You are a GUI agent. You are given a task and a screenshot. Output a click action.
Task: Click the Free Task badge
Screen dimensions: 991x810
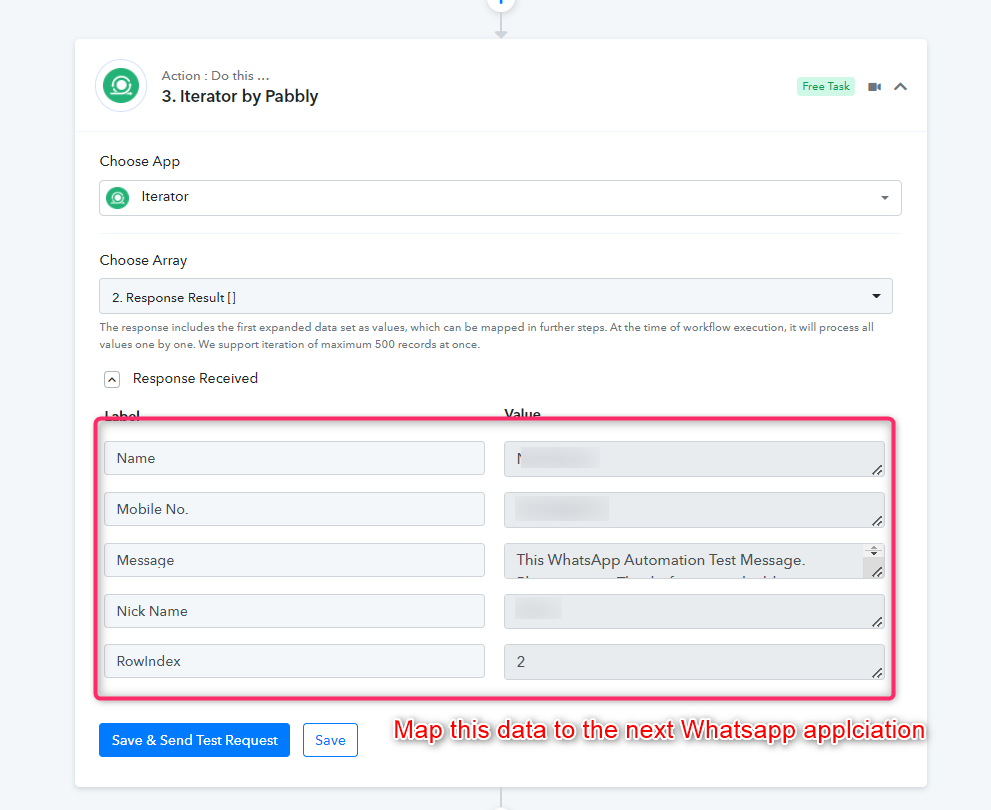pyautogui.click(x=826, y=87)
